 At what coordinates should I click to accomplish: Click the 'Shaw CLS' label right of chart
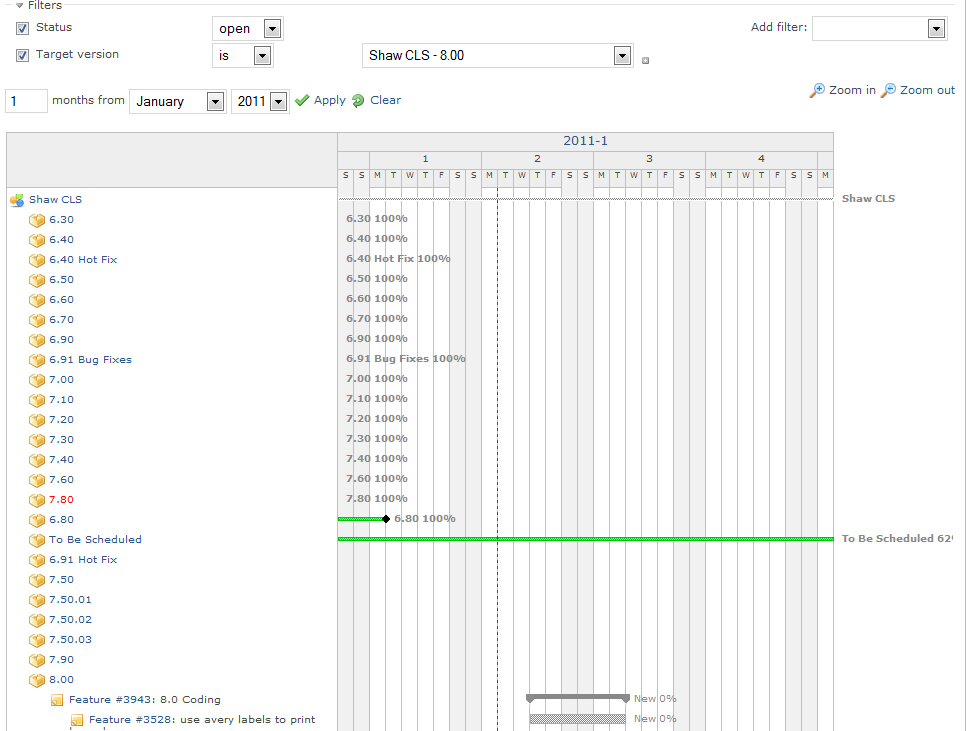click(x=869, y=199)
